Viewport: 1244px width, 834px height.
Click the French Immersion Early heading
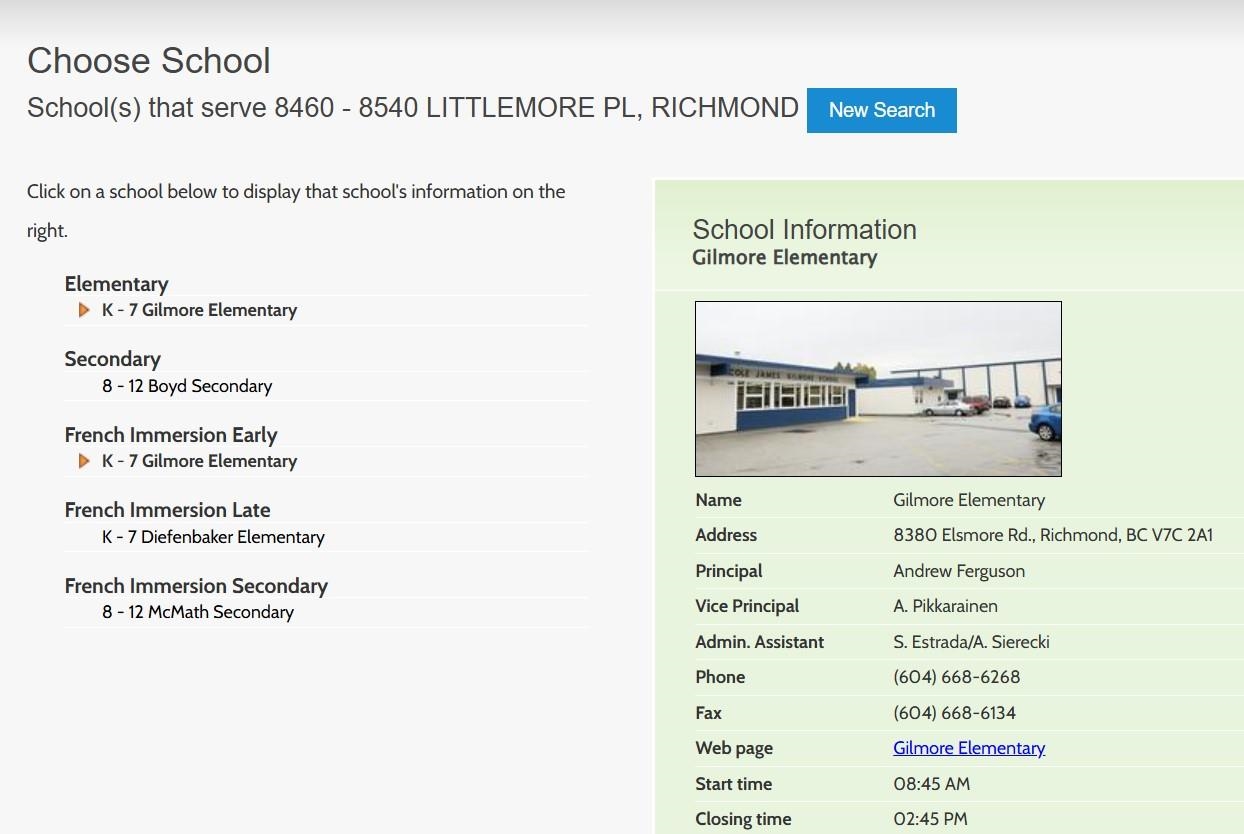click(170, 435)
